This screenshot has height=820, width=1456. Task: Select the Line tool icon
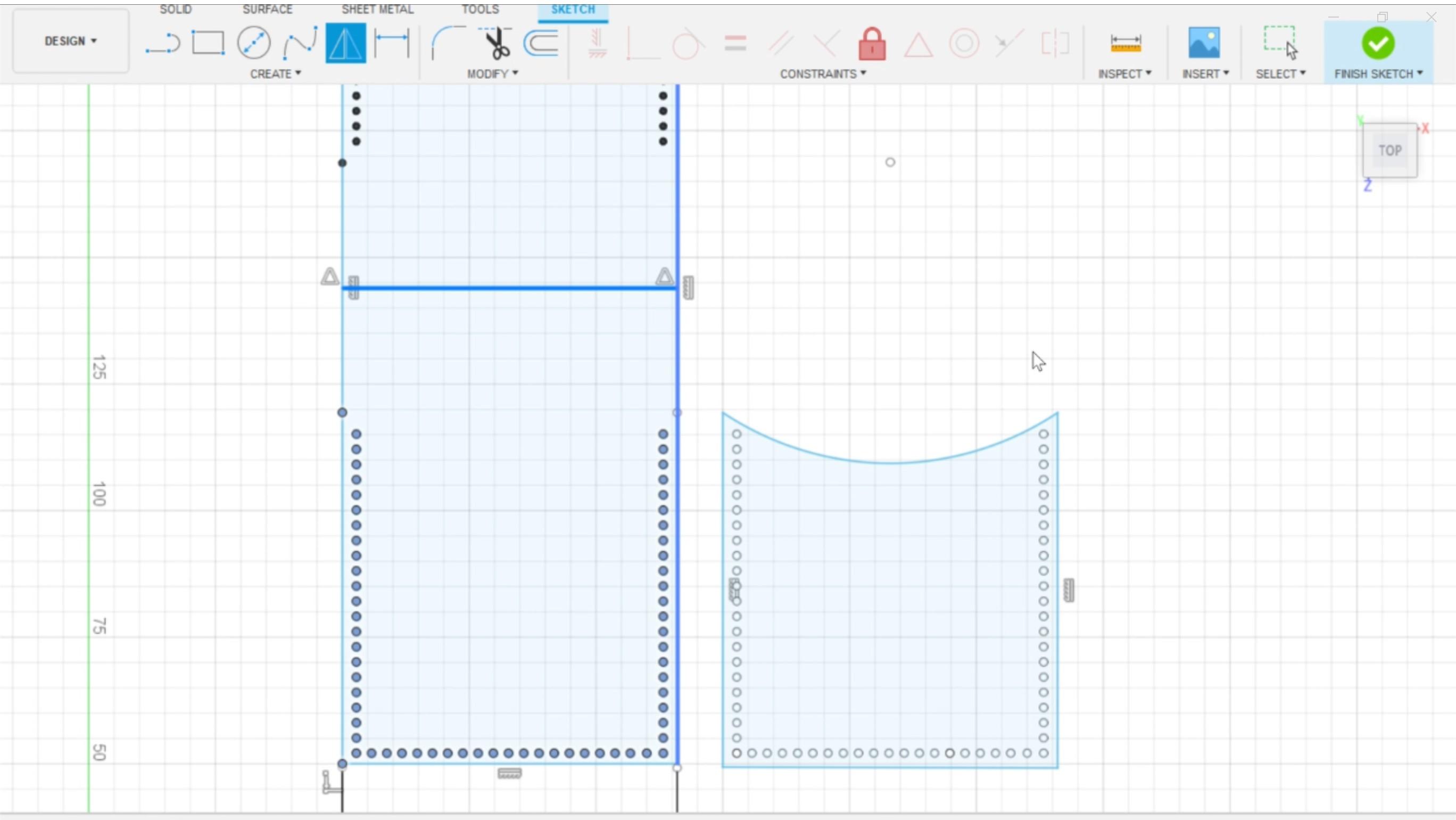162,44
